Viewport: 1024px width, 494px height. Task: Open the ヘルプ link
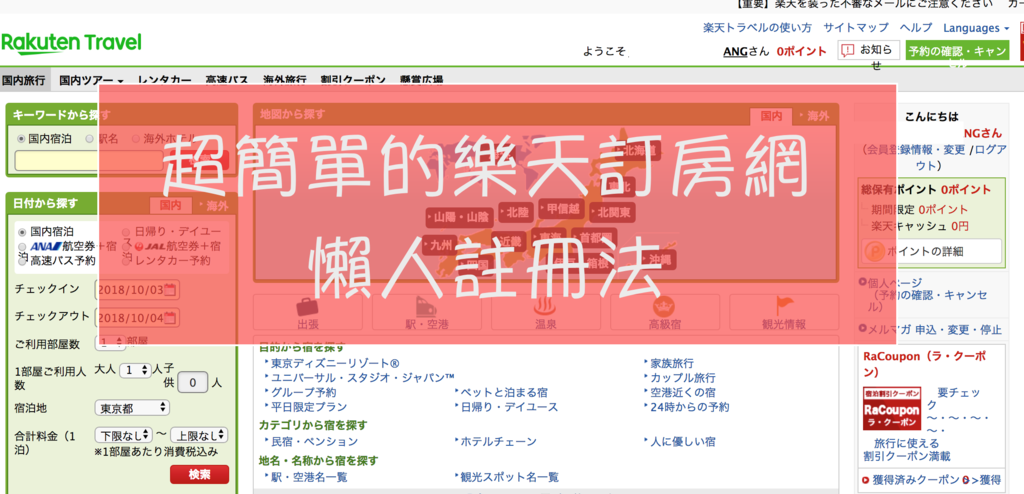(x=916, y=28)
